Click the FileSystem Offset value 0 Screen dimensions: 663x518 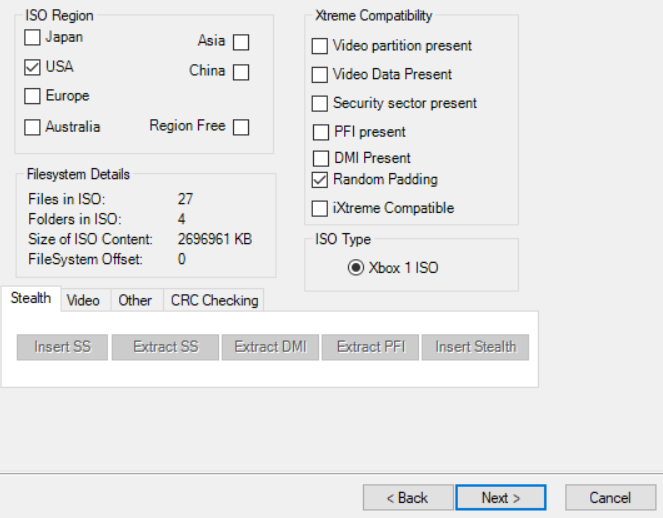[x=182, y=259]
